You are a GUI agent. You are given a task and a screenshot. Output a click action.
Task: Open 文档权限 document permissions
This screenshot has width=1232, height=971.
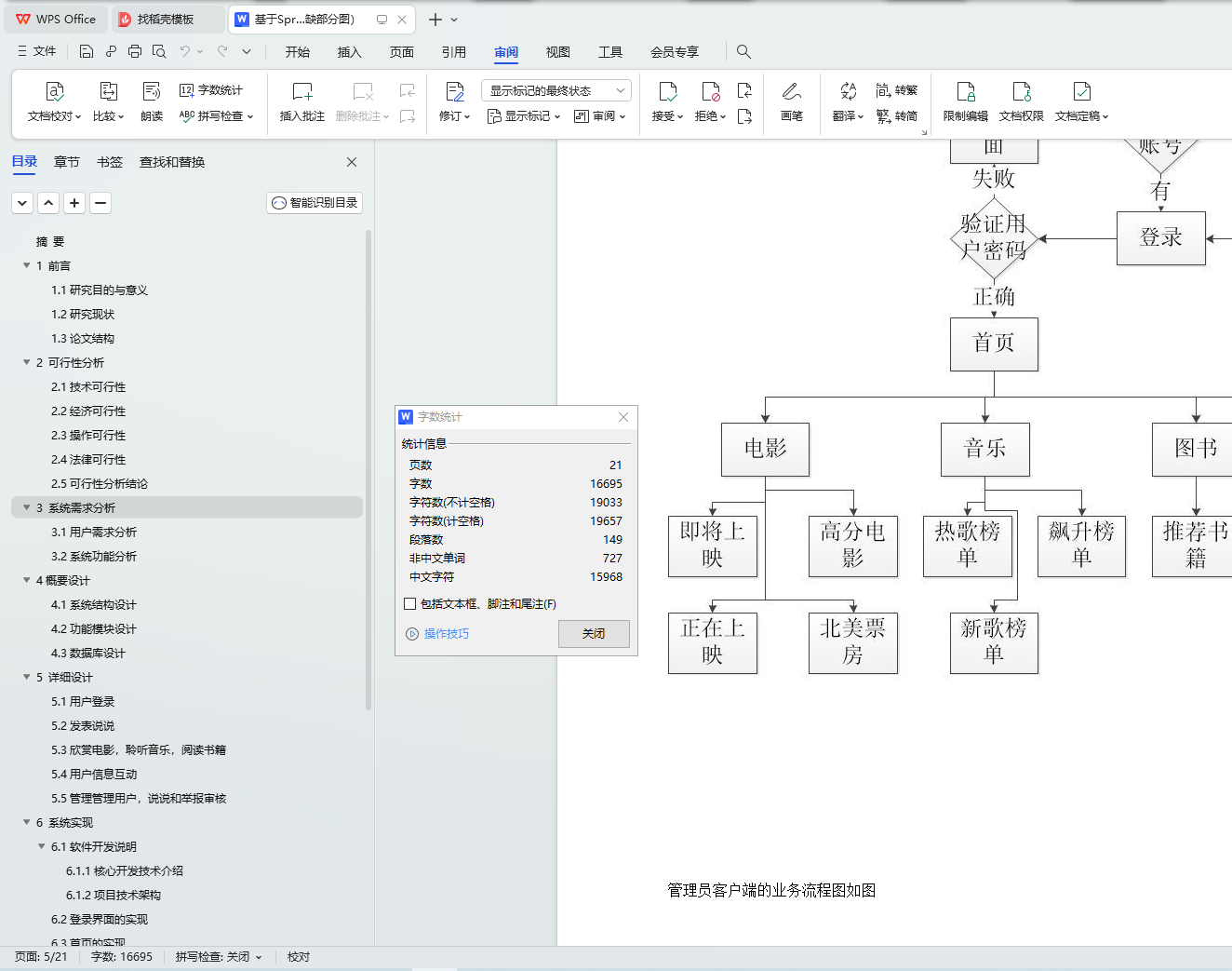click(1022, 101)
